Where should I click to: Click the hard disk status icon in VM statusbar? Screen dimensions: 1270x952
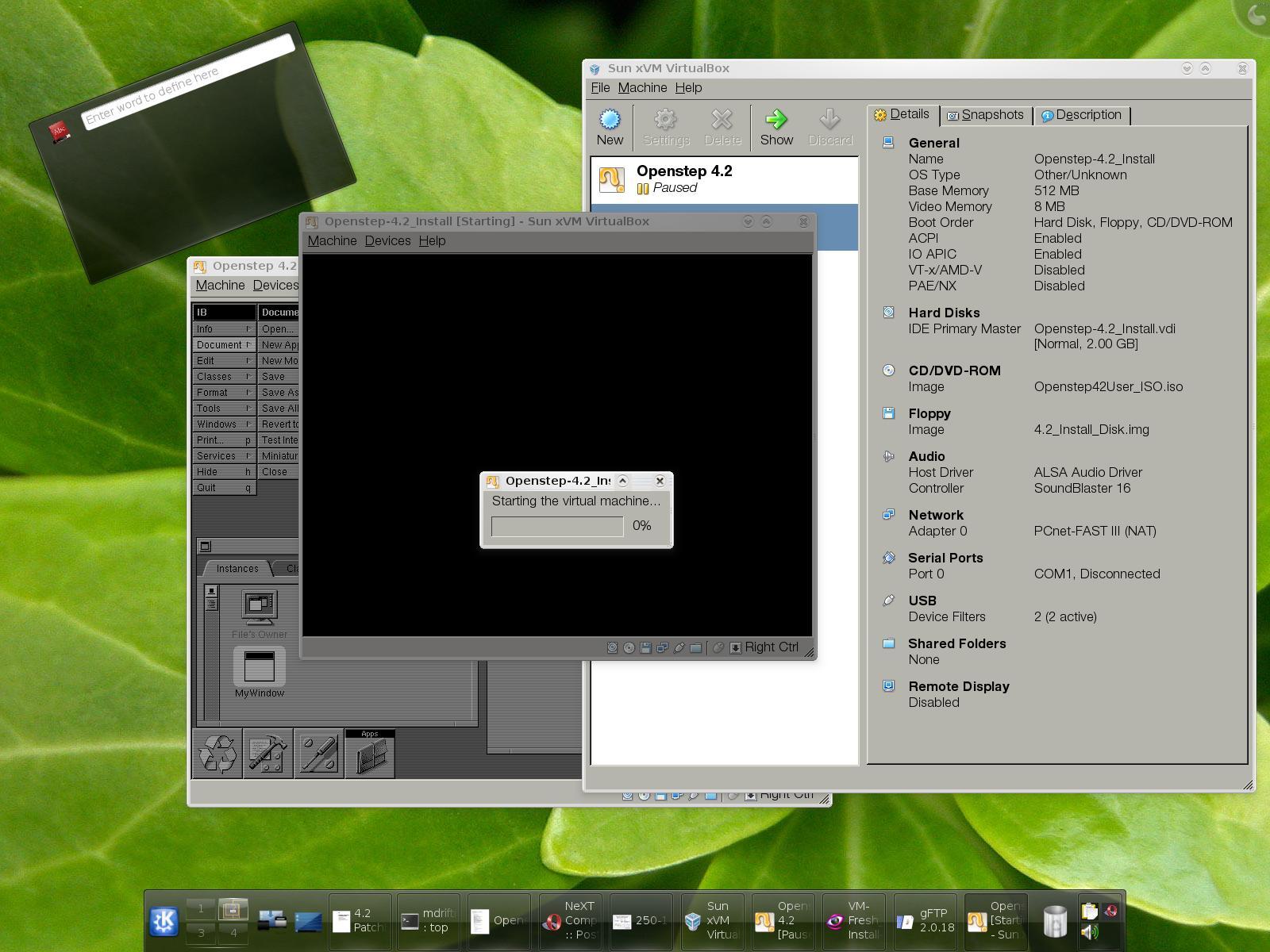612,647
